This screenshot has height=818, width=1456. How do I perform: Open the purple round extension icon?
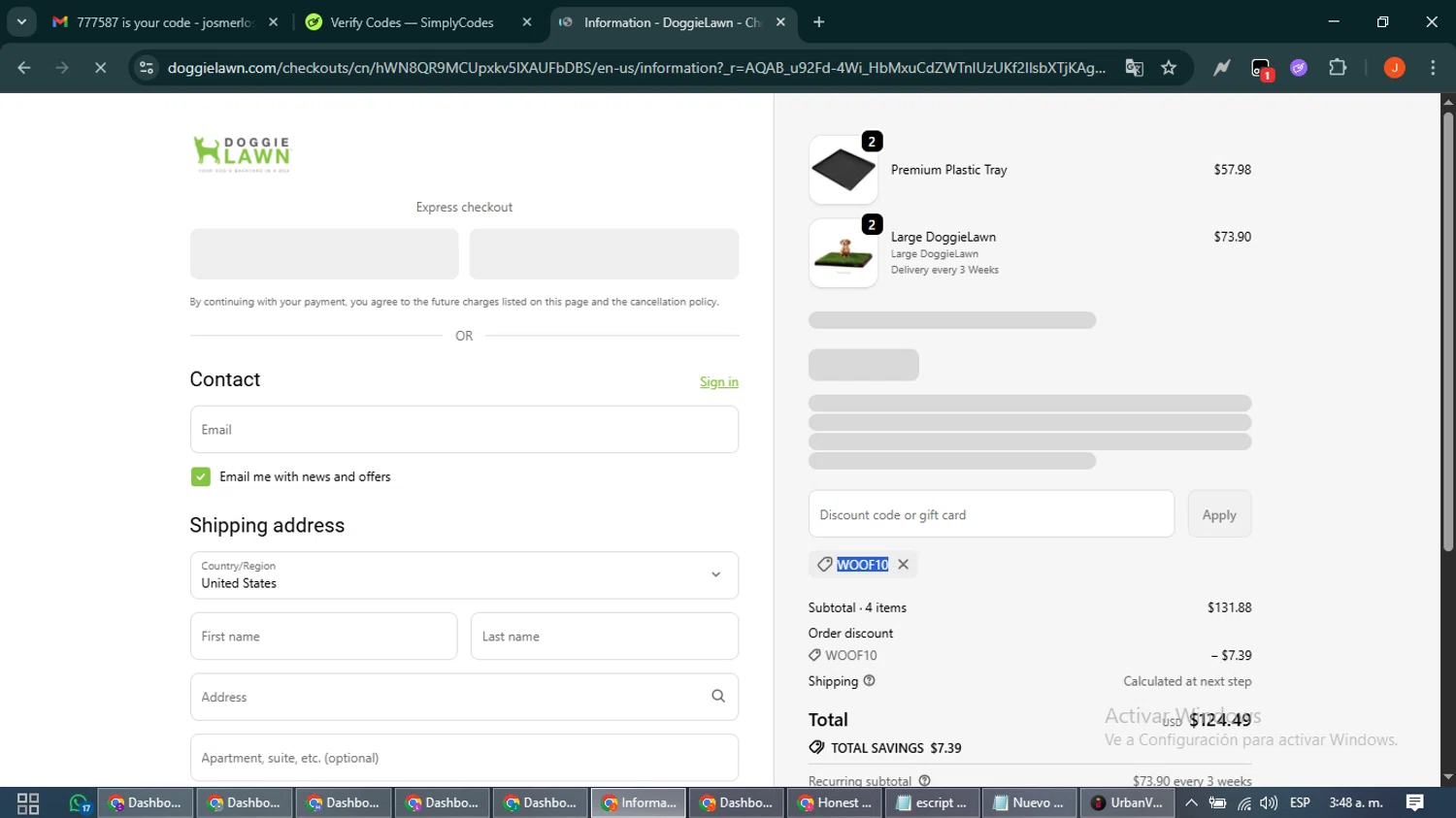tap(1299, 67)
